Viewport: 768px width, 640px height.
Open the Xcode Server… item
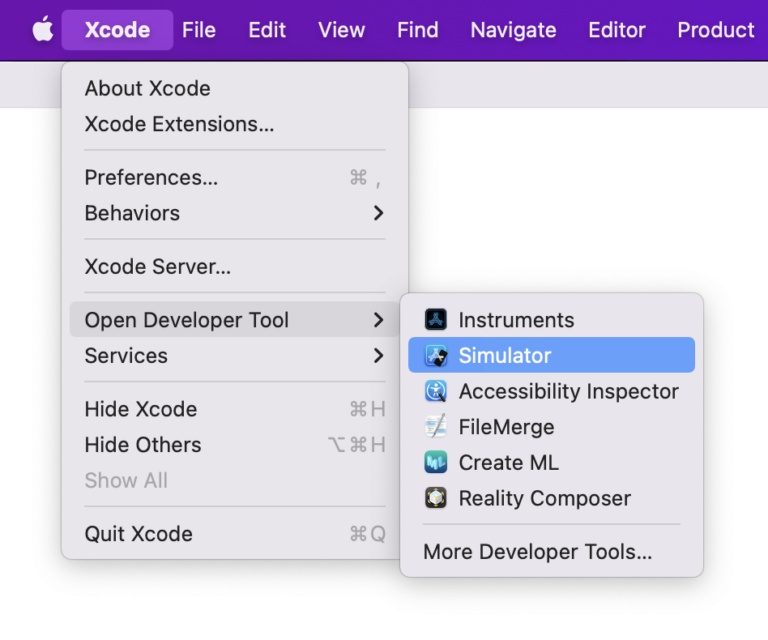click(158, 267)
